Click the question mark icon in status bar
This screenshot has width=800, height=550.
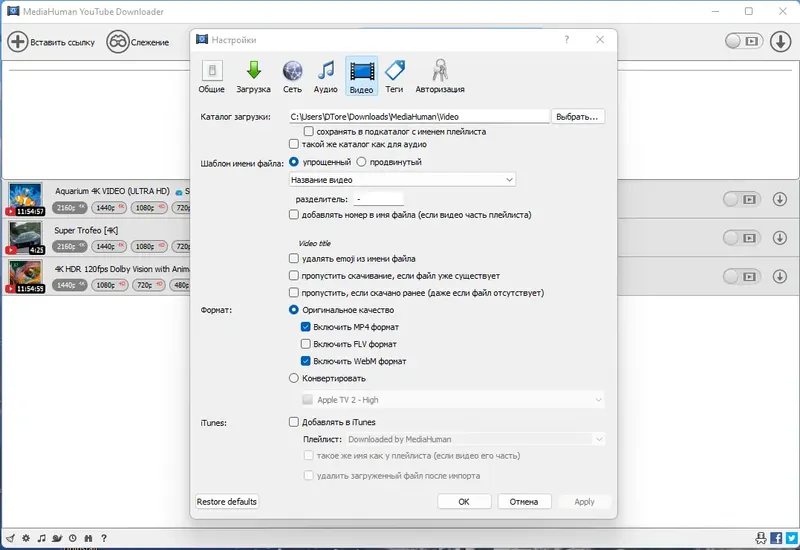[104, 538]
